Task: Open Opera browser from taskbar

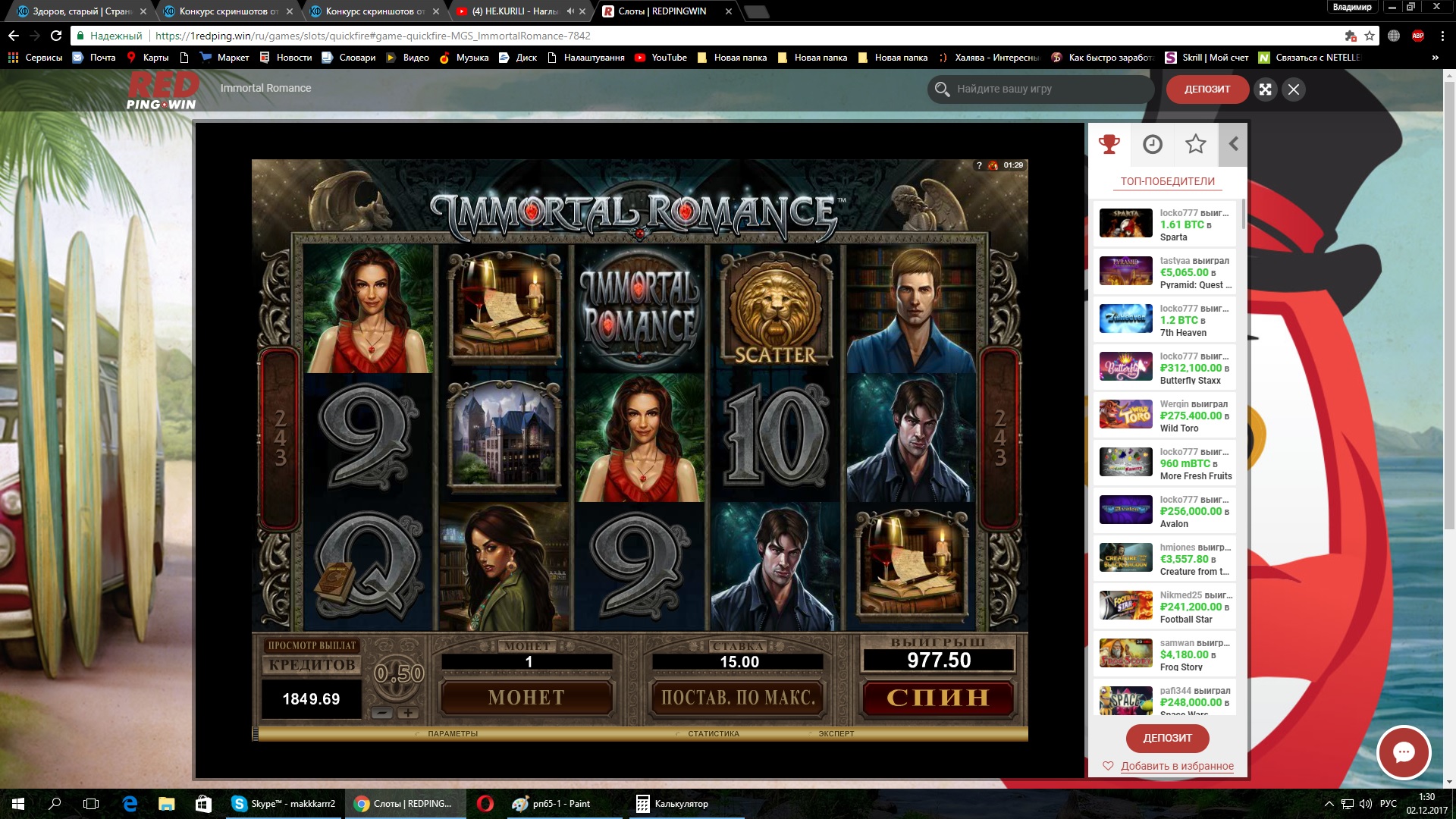Action: click(485, 804)
